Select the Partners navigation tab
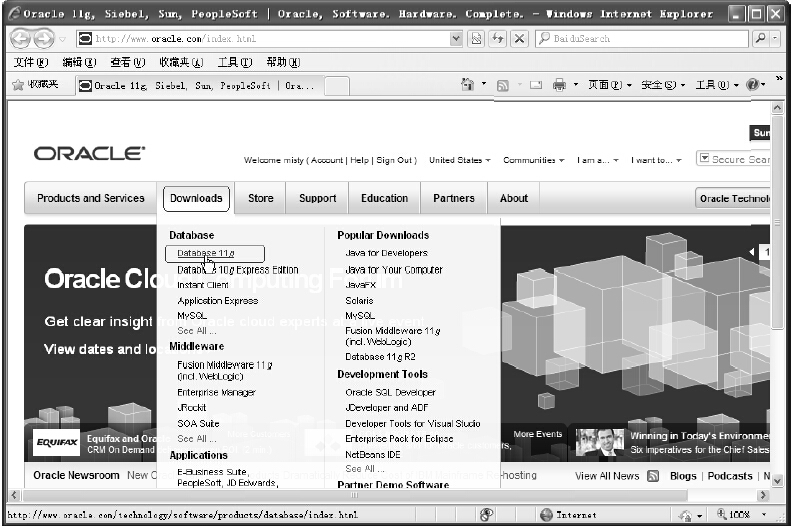 454,198
